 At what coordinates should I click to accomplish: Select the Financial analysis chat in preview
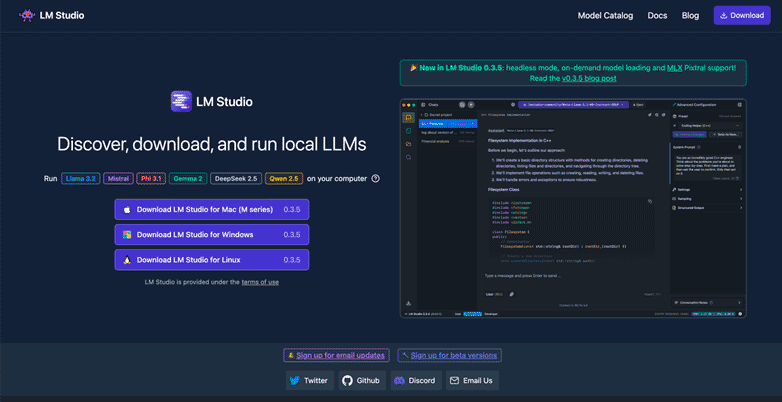pyautogui.click(x=448, y=142)
